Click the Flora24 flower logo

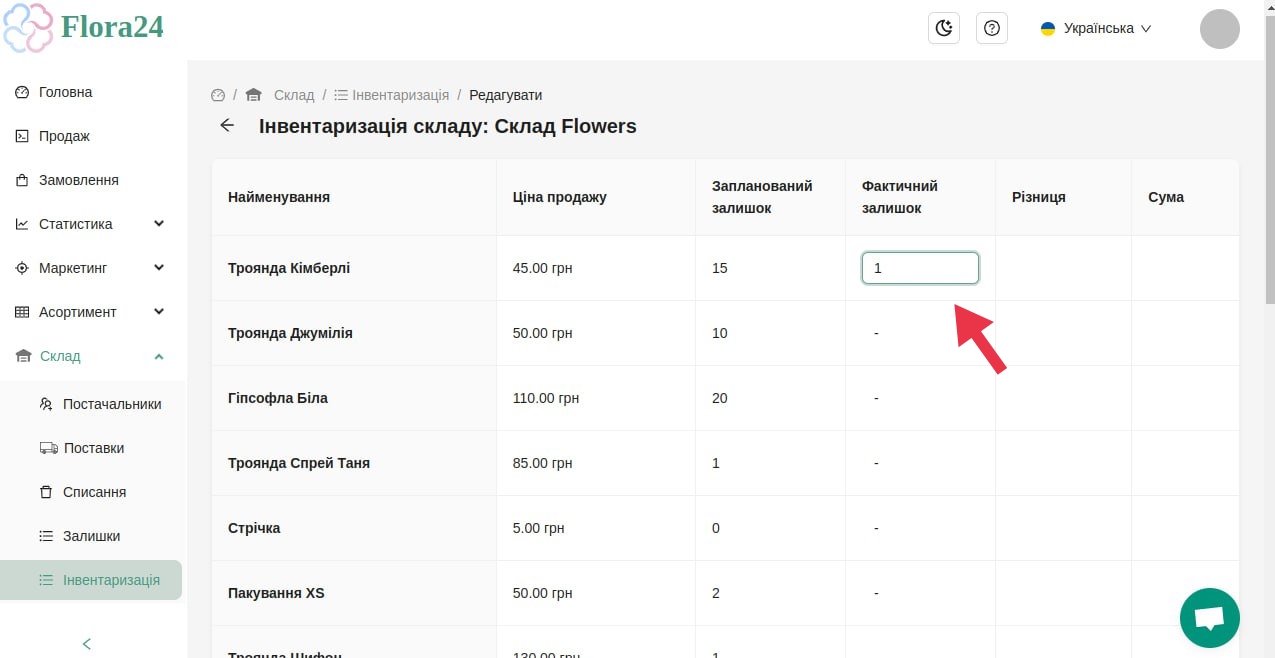(x=28, y=27)
